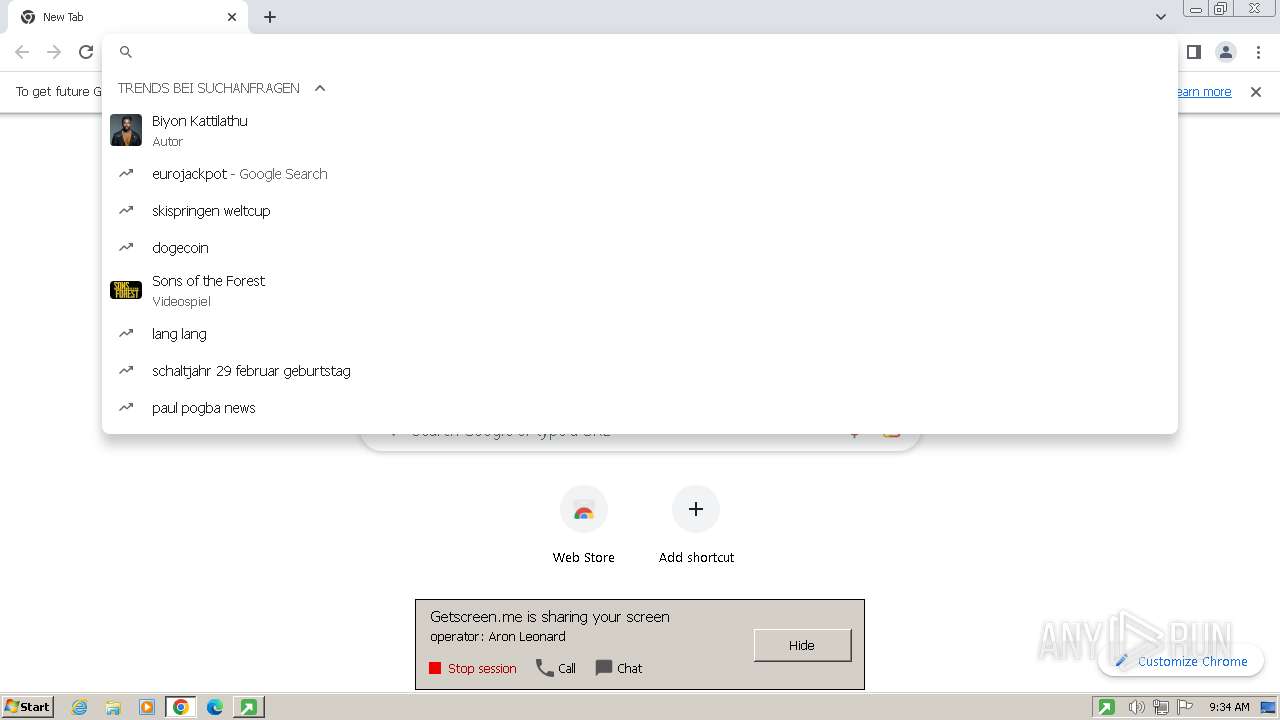Click trending arrow icon beside dogecoin
The image size is (1280, 720).
126,247
